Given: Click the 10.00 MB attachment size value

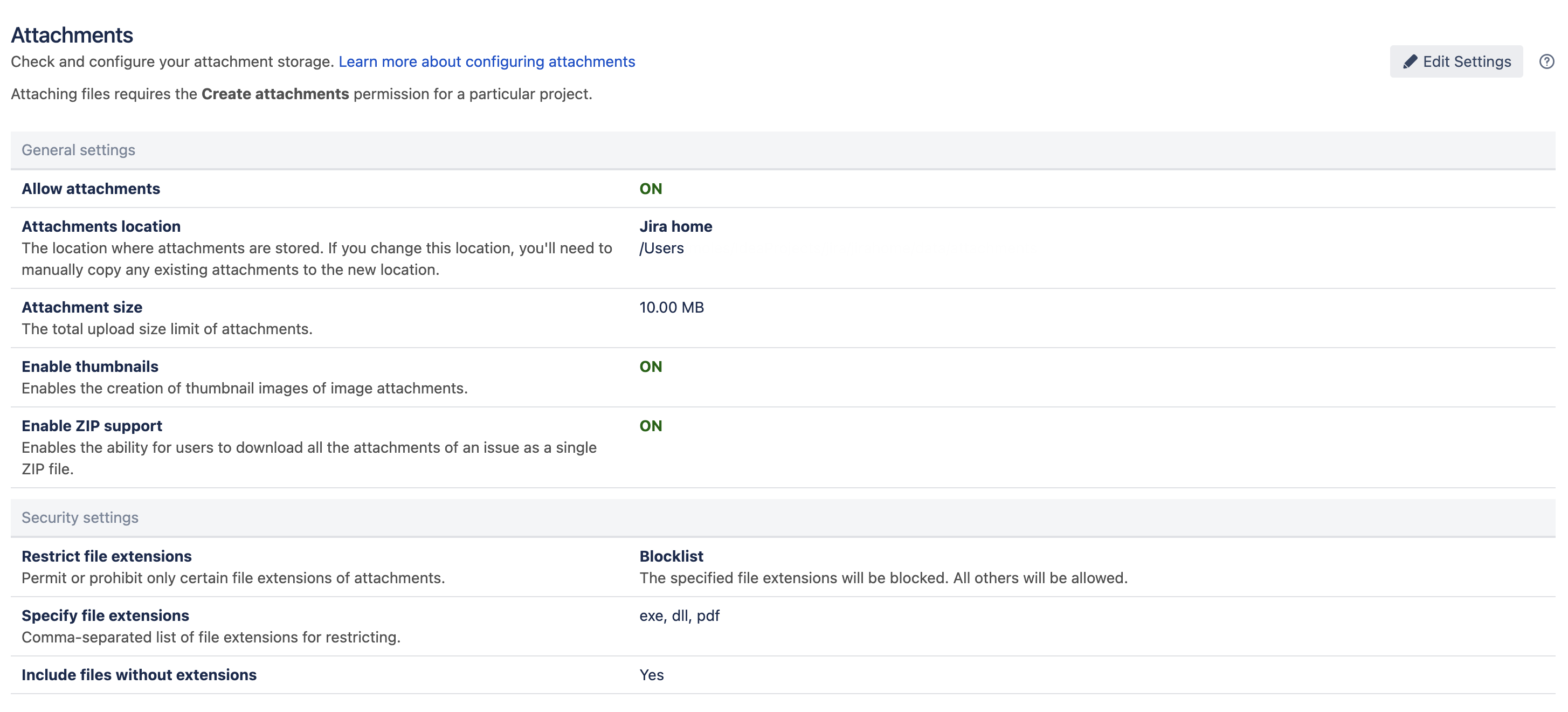Looking at the screenshot, I should (x=671, y=307).
